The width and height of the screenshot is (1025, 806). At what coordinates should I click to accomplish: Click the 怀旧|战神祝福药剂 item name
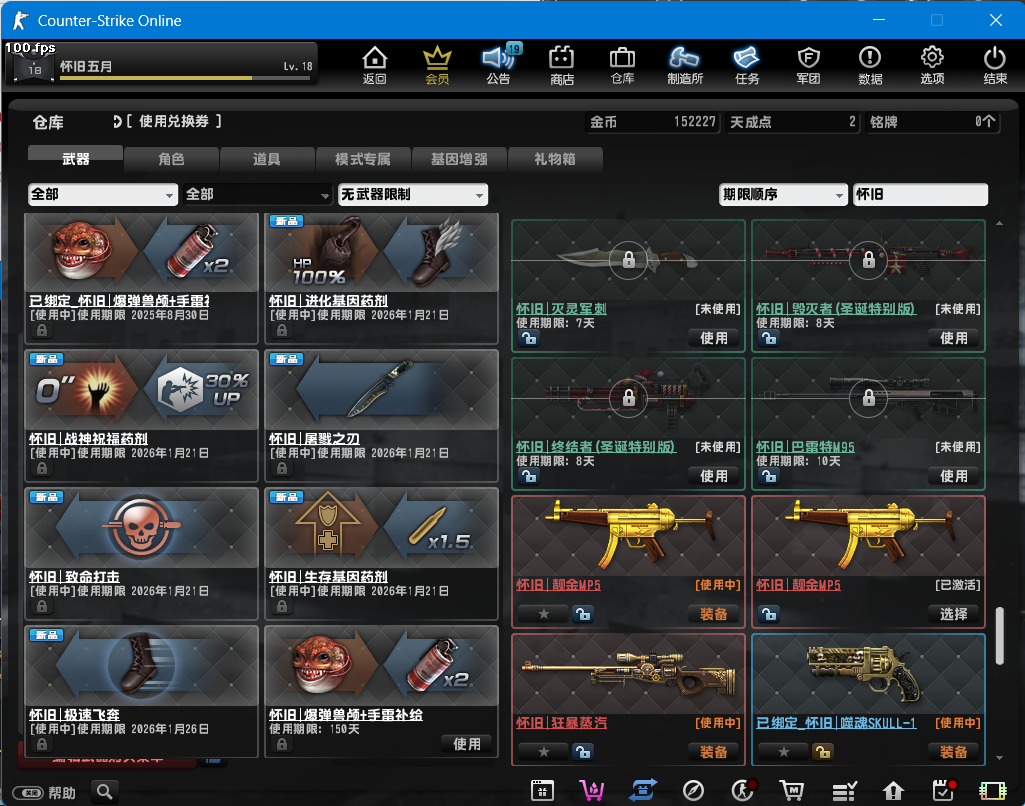click(x=88, y=439)
